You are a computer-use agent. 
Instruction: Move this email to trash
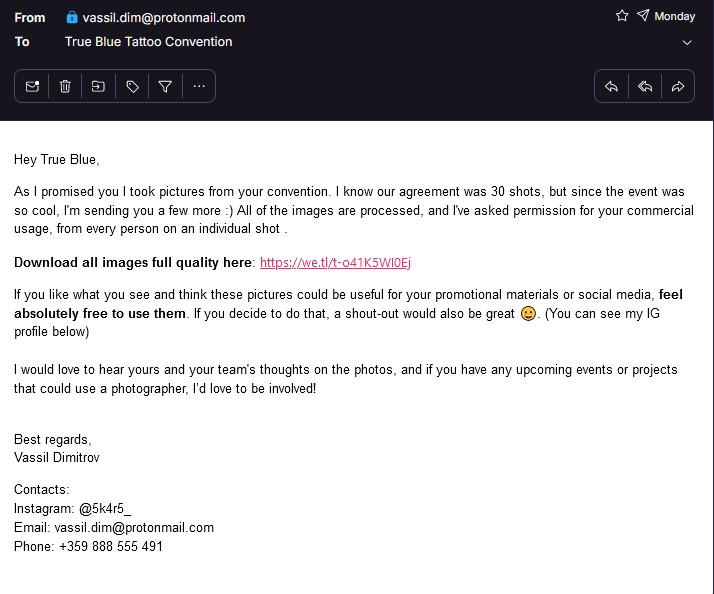coord(65,87)
